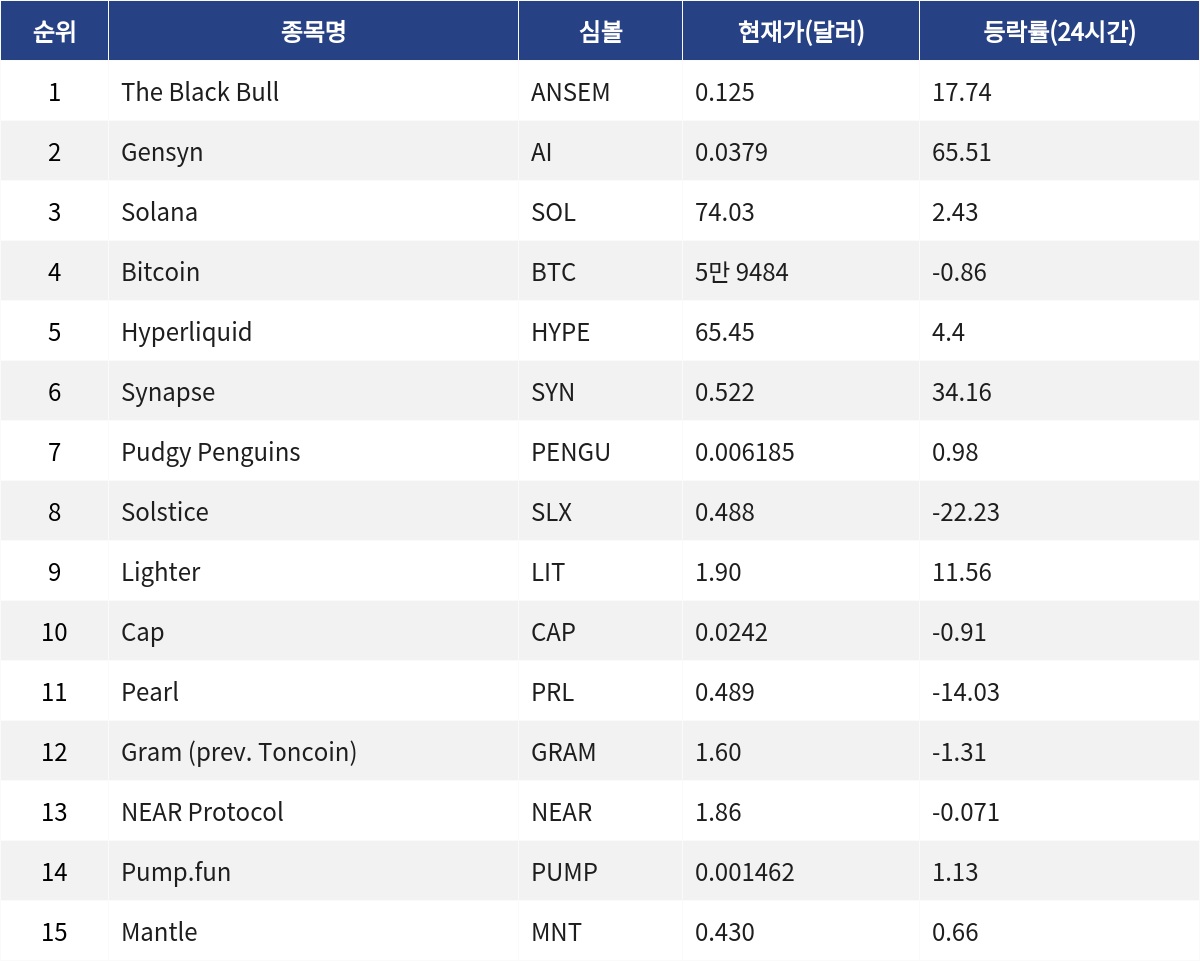This screenshot has height=961, width=1200.
Task: Click the symbol SOL
Action: pos(553,212)
